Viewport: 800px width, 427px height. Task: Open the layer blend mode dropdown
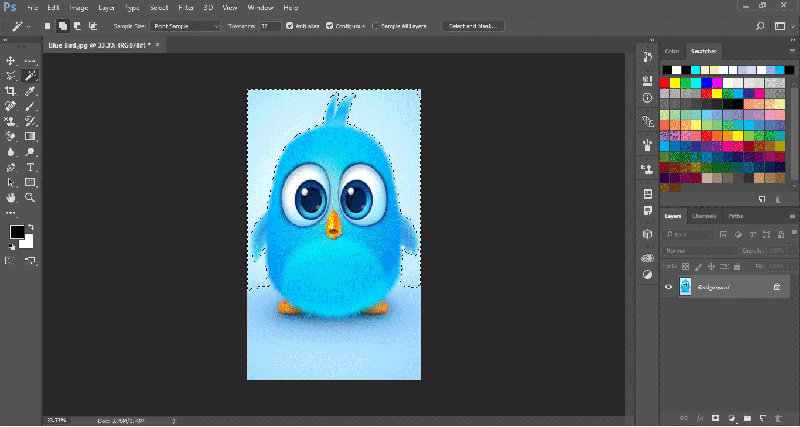[x=700, y=250]
